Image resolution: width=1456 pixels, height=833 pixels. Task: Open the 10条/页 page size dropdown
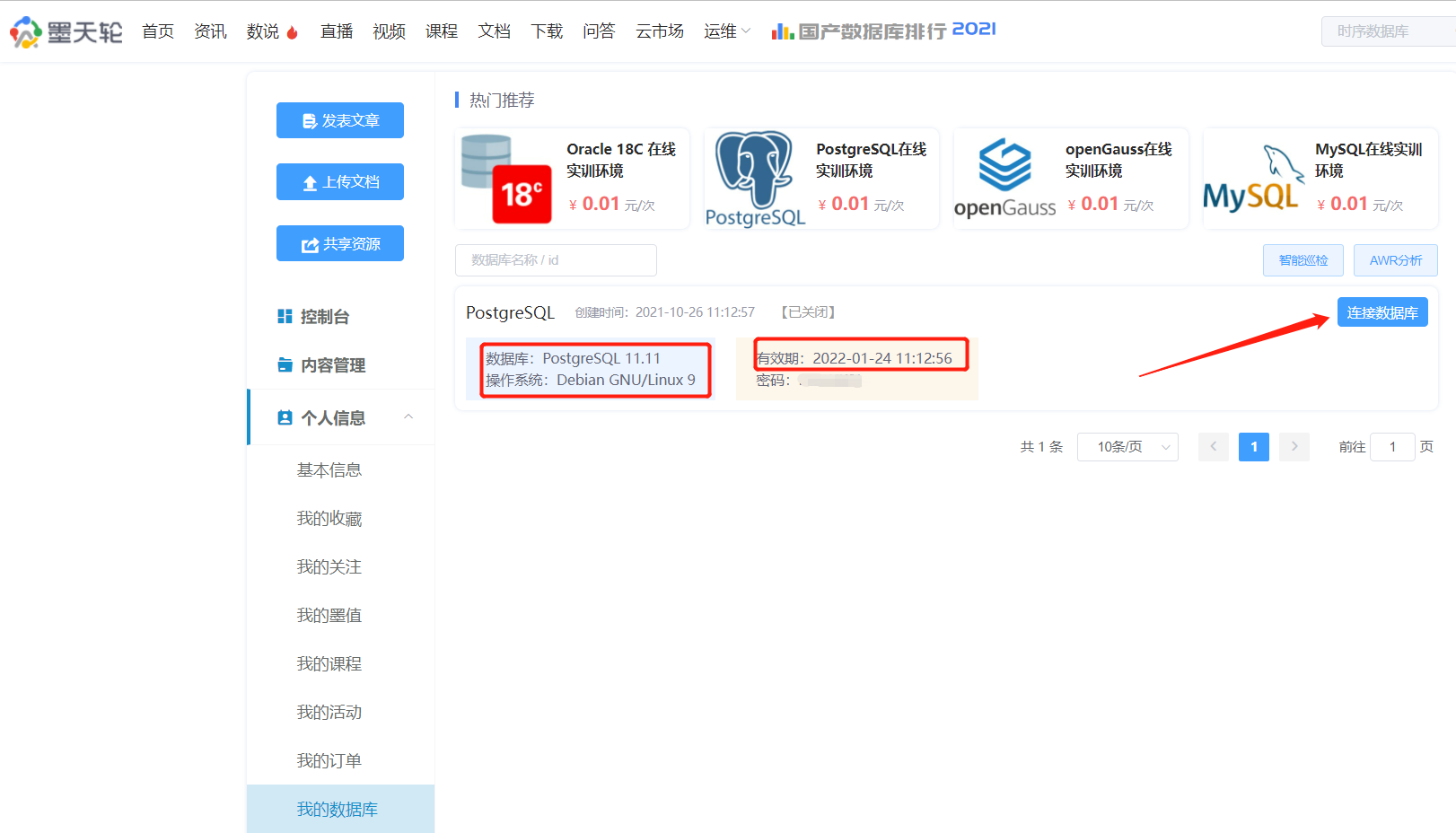[1127, 446]
